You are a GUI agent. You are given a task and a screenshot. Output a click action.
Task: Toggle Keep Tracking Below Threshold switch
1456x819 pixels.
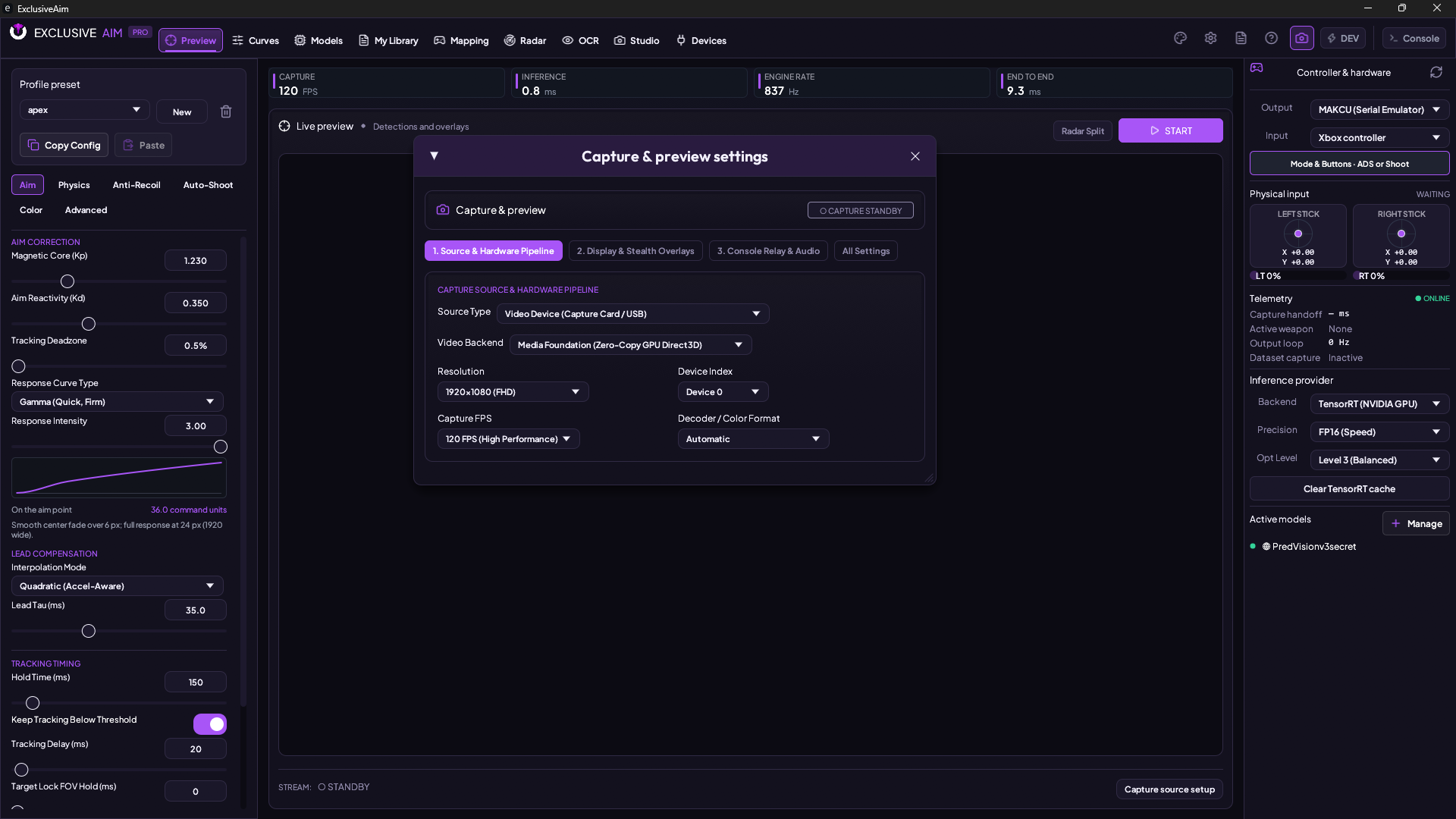210,724
